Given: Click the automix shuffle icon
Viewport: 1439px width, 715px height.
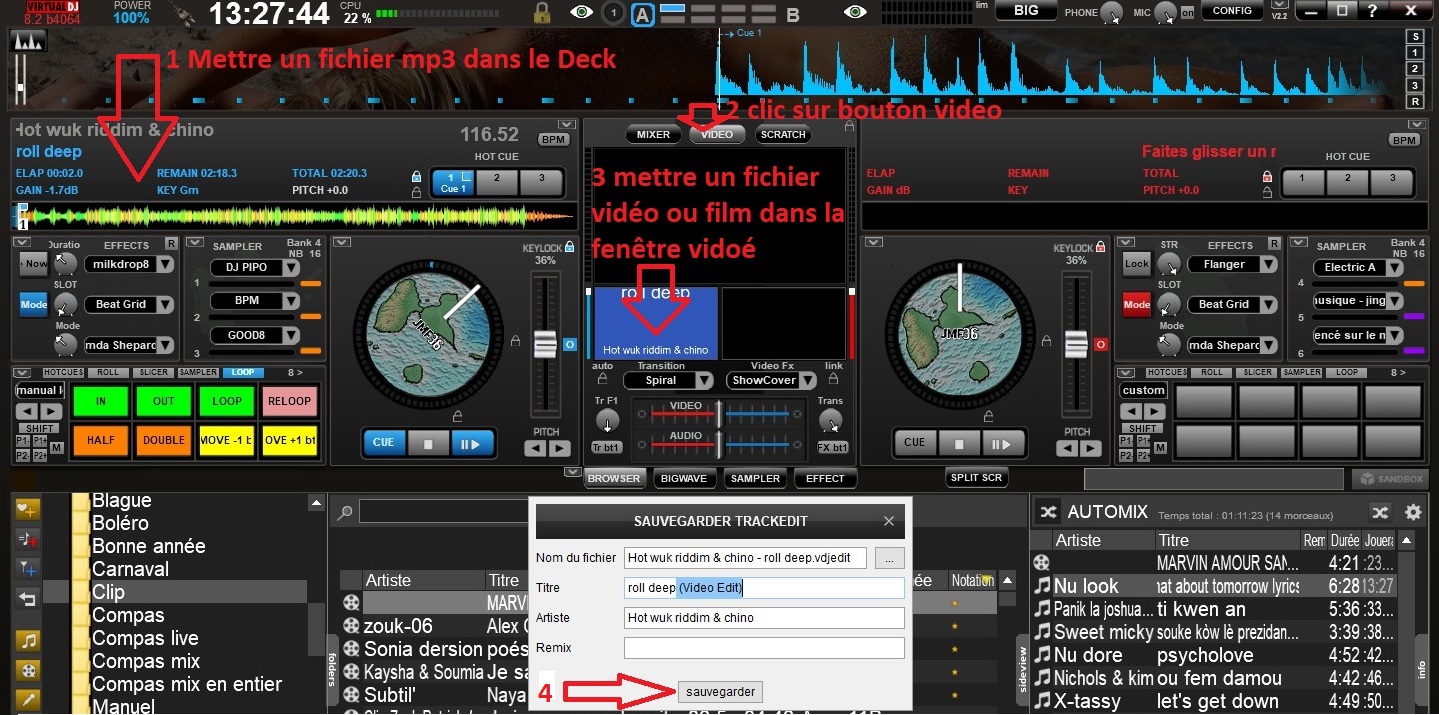Looking at the screenshot, I should 1047,512.
